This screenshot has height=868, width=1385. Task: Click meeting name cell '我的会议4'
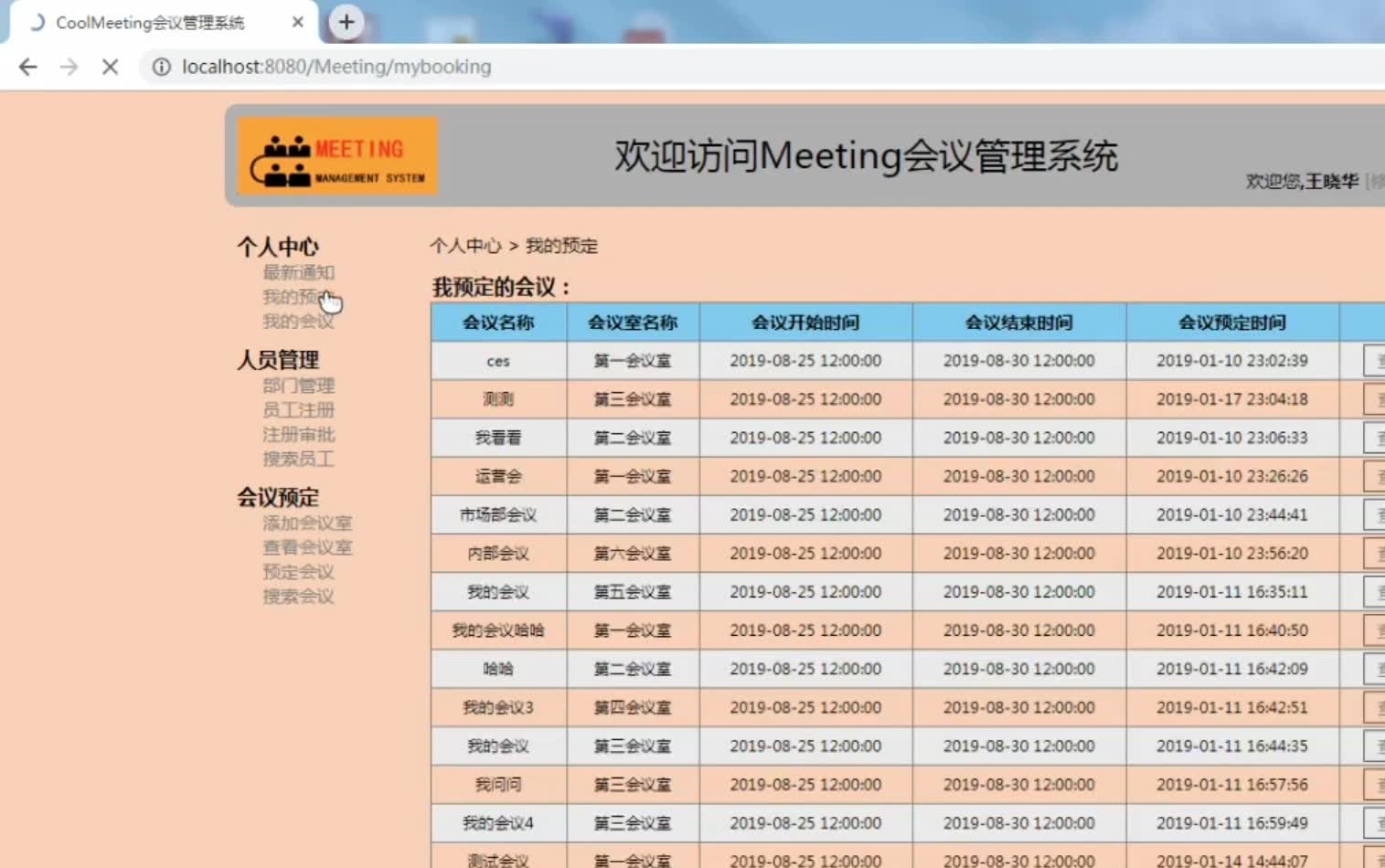498,823
